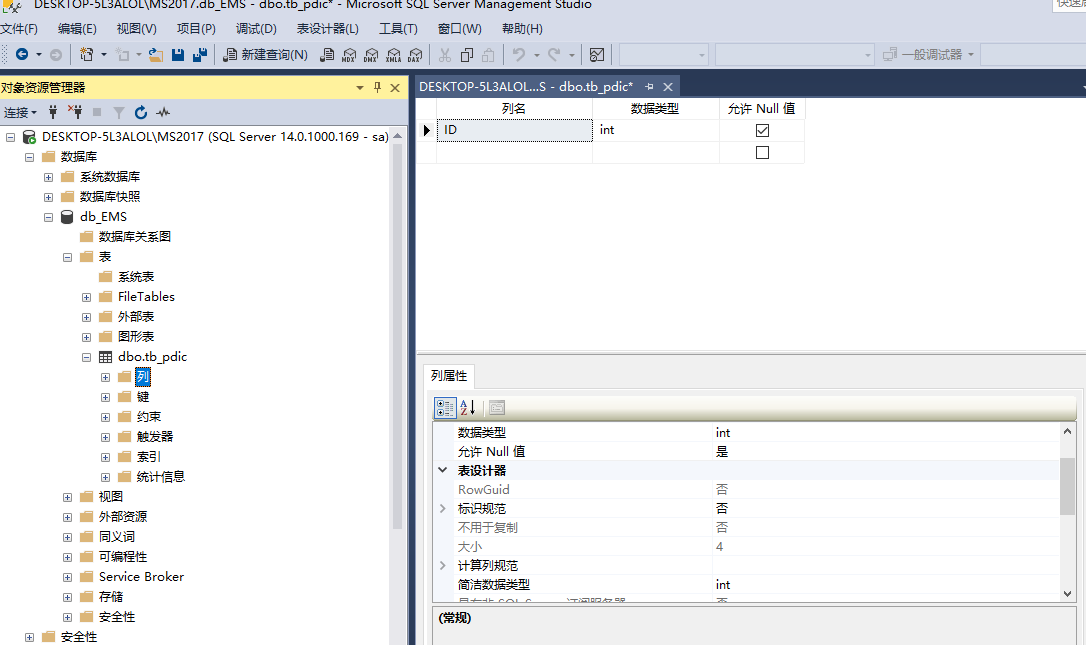Save the table with the single floppy-disk icon
The height and width of the screenshot is (645, 1086).
pos(178,55)
